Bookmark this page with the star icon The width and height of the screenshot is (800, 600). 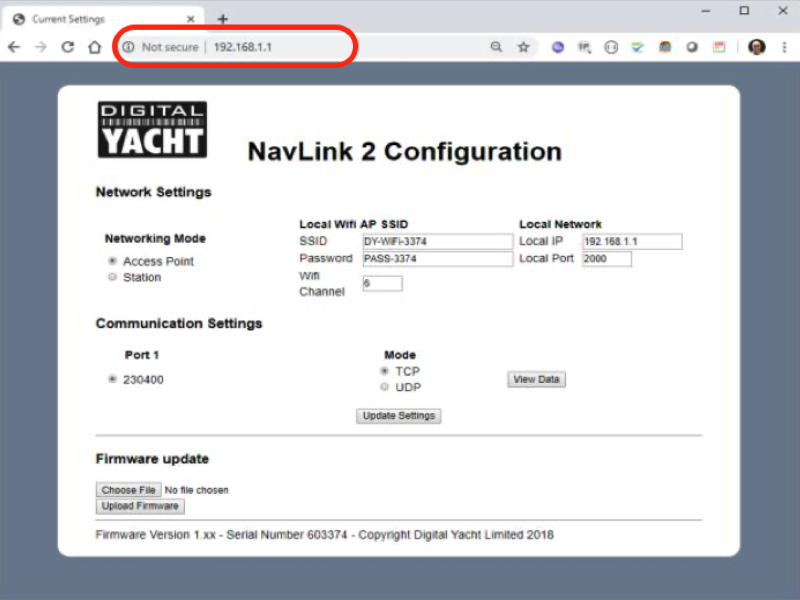(x=523, y=47)
